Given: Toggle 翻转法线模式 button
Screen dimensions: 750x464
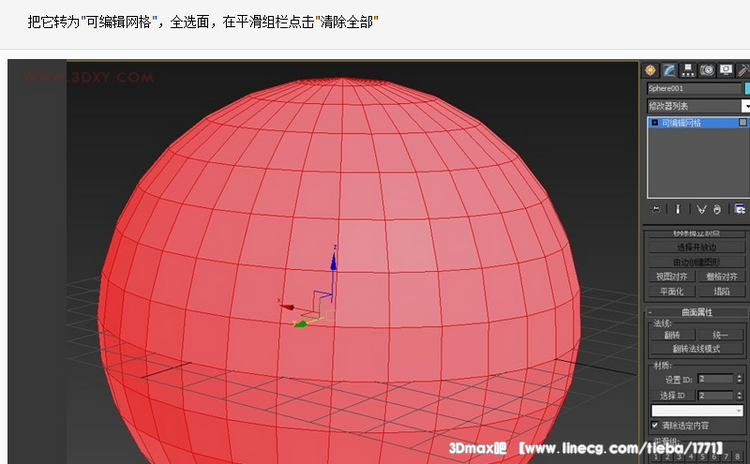Looking at the screenshot, I should 696,349.
